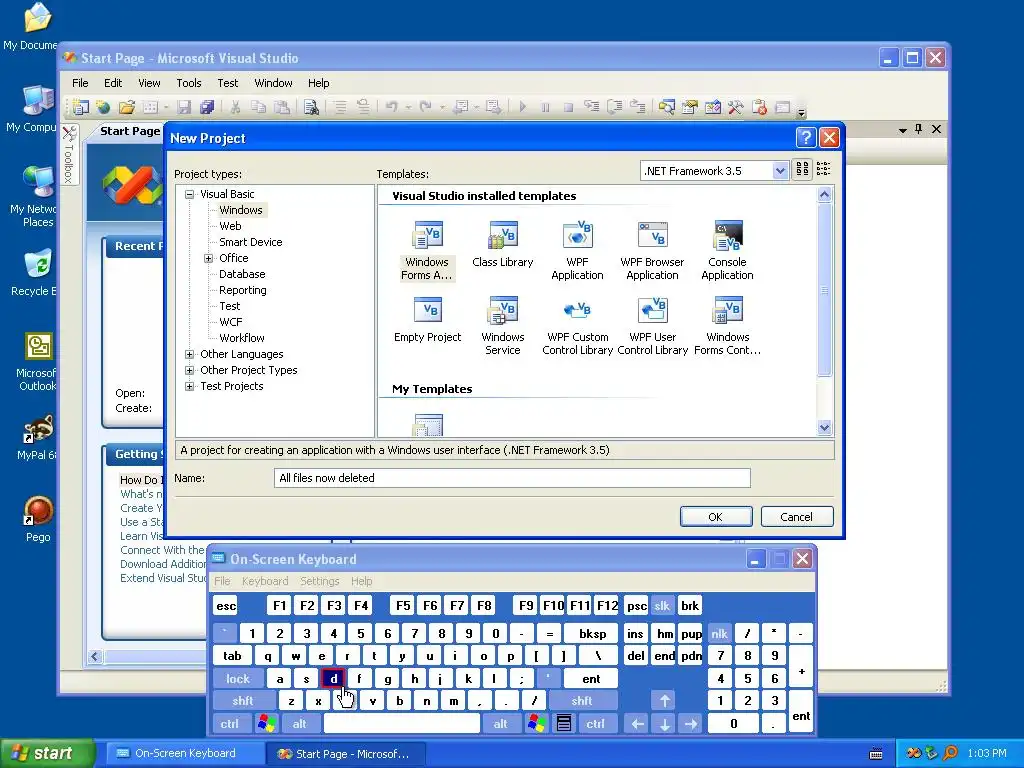Pick the WPF Custom Control Library template

[x=577, y=326]
